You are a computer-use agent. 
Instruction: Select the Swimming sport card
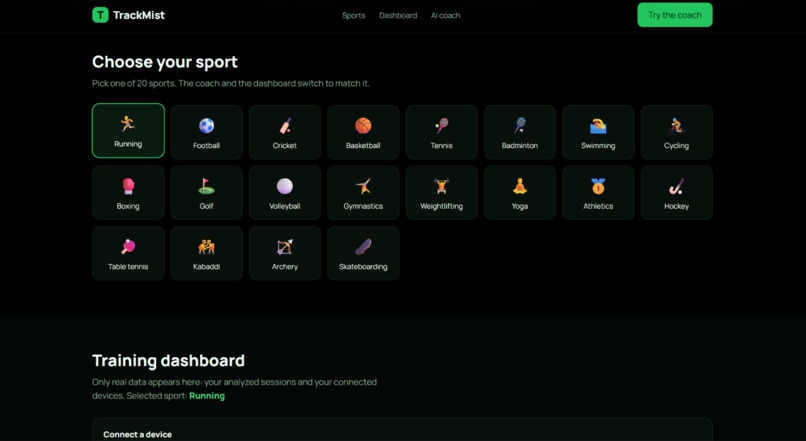598,132
